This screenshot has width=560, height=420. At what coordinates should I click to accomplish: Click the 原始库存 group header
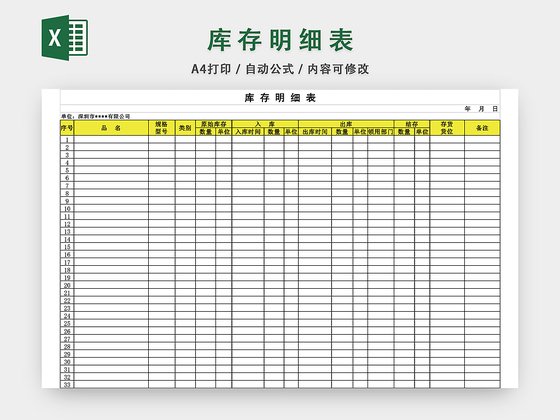pyautogui.click(x=213, y=124)
